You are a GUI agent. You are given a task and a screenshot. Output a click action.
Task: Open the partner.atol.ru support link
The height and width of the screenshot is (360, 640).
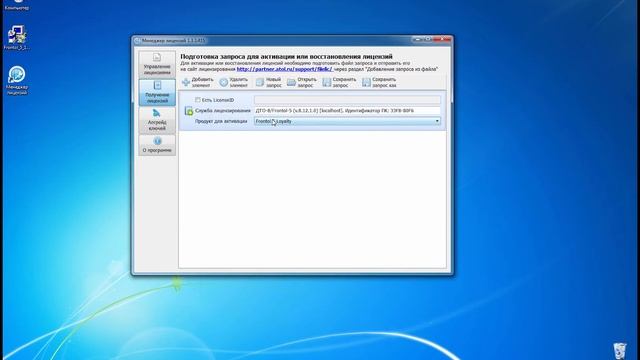[x=284, y=69]
